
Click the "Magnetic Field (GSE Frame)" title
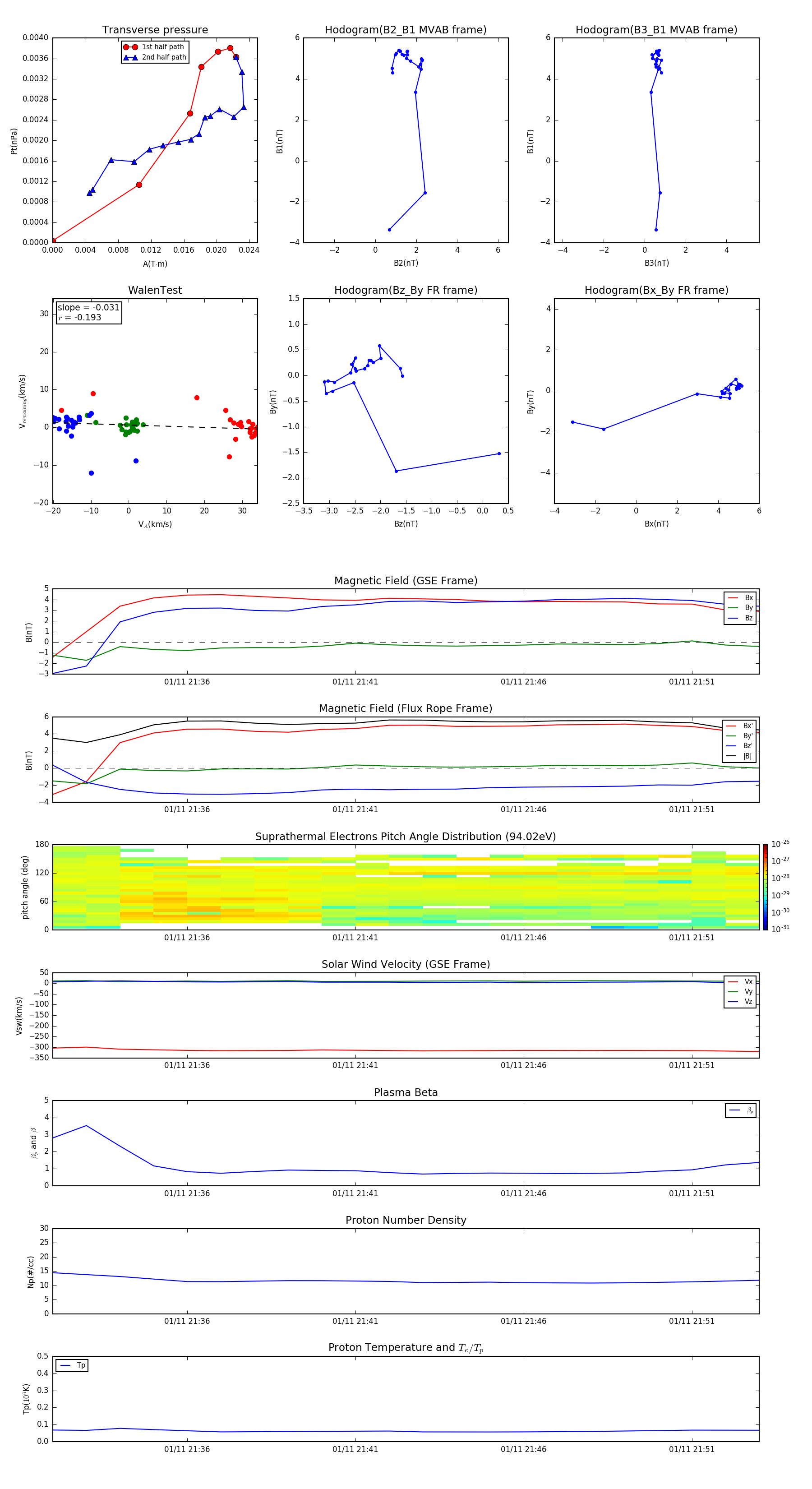coord(406,581)
